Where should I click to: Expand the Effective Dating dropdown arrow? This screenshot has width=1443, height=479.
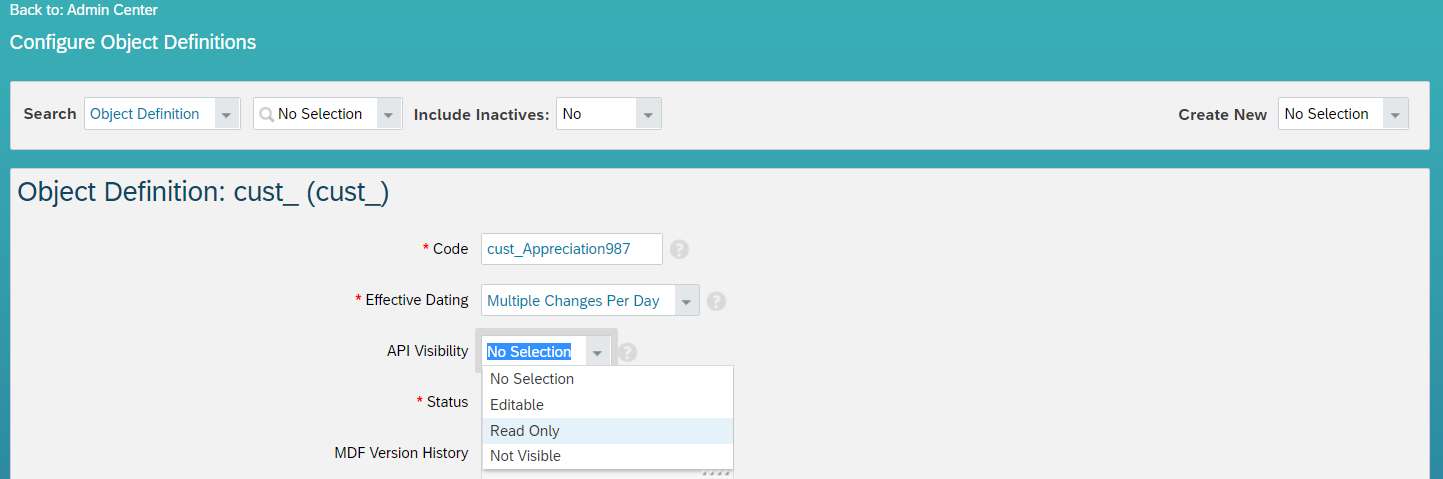(686, 301)
